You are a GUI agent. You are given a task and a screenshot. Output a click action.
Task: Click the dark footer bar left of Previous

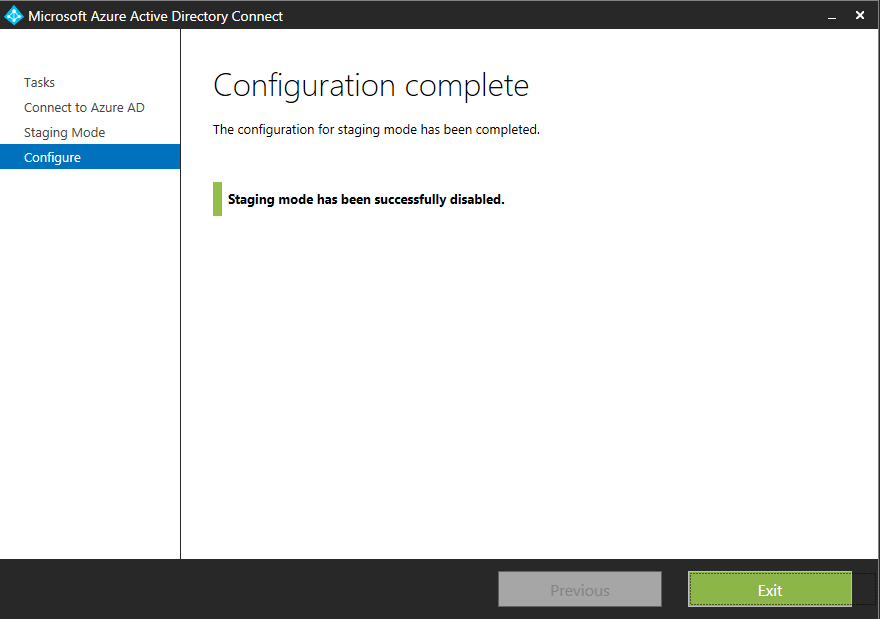click(250, 590)
